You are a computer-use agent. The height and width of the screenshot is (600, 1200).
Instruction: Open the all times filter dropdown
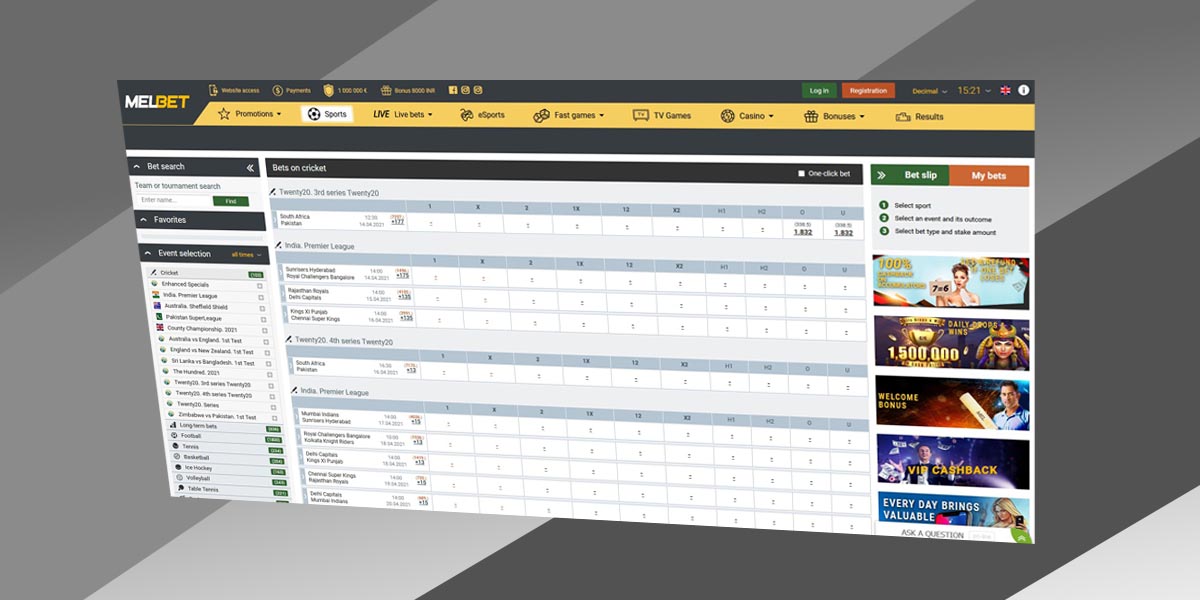(x=247, y=255)
